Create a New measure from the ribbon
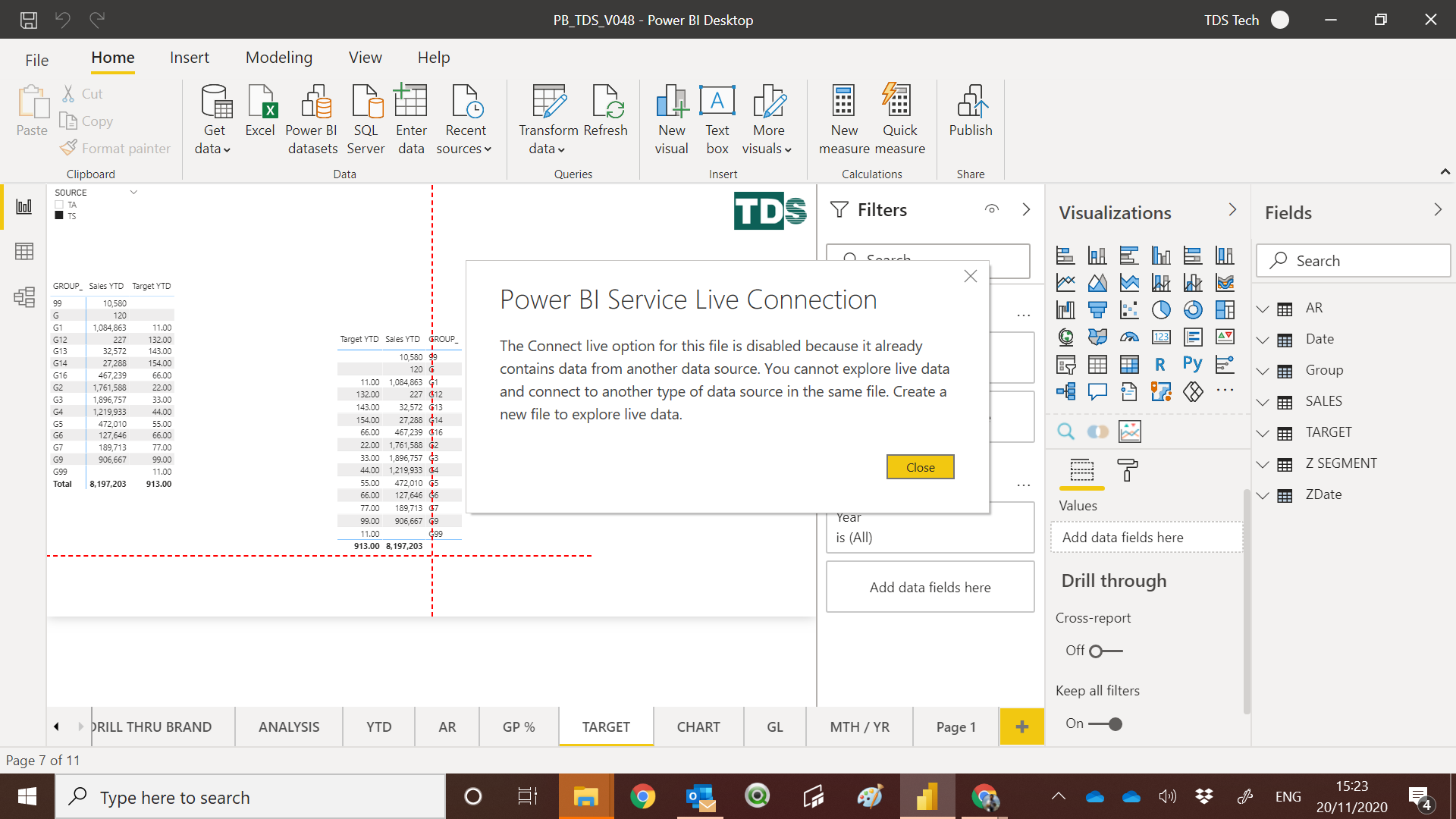 [843, 118]
